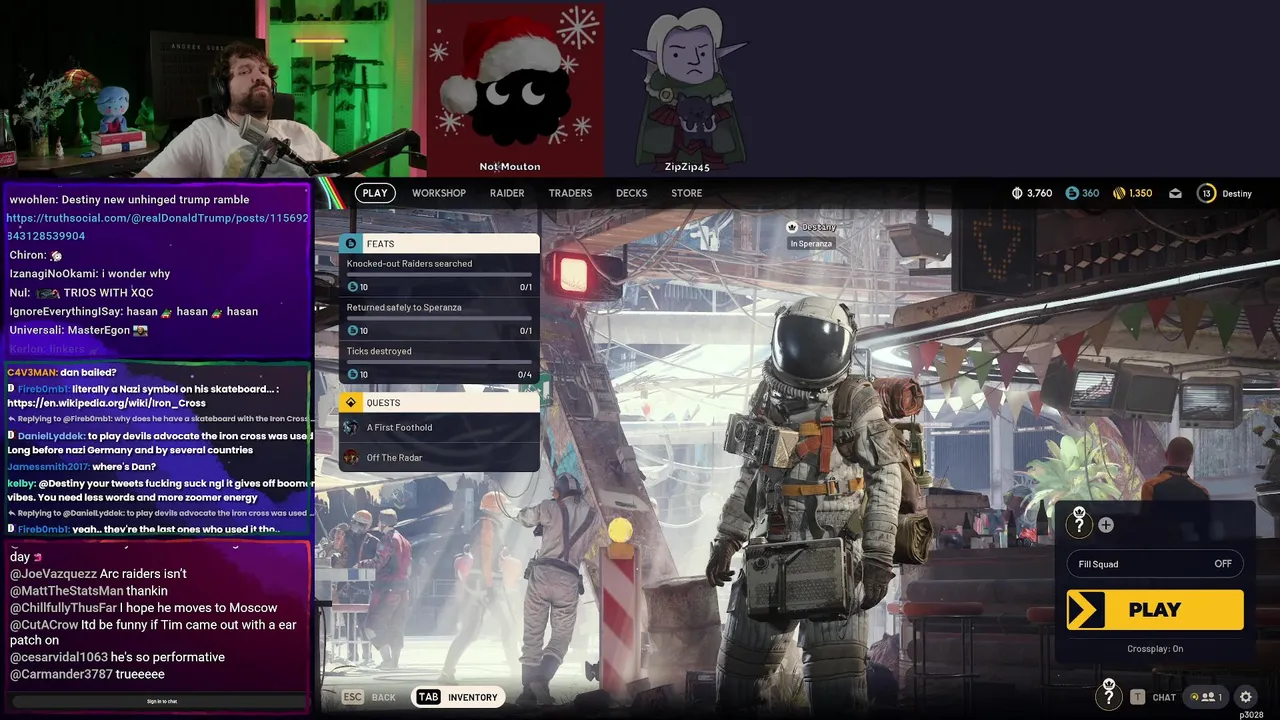This screenshot has height=720, width=1280.
Task: Click the Destiny In Speranza nameplate above the character
Action: pos(812,235)
